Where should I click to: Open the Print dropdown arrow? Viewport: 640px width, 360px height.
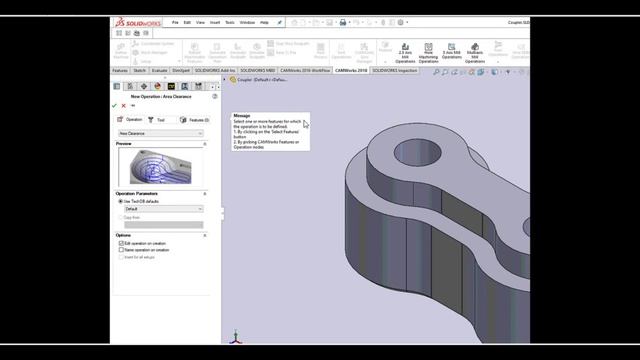[349, 22]
